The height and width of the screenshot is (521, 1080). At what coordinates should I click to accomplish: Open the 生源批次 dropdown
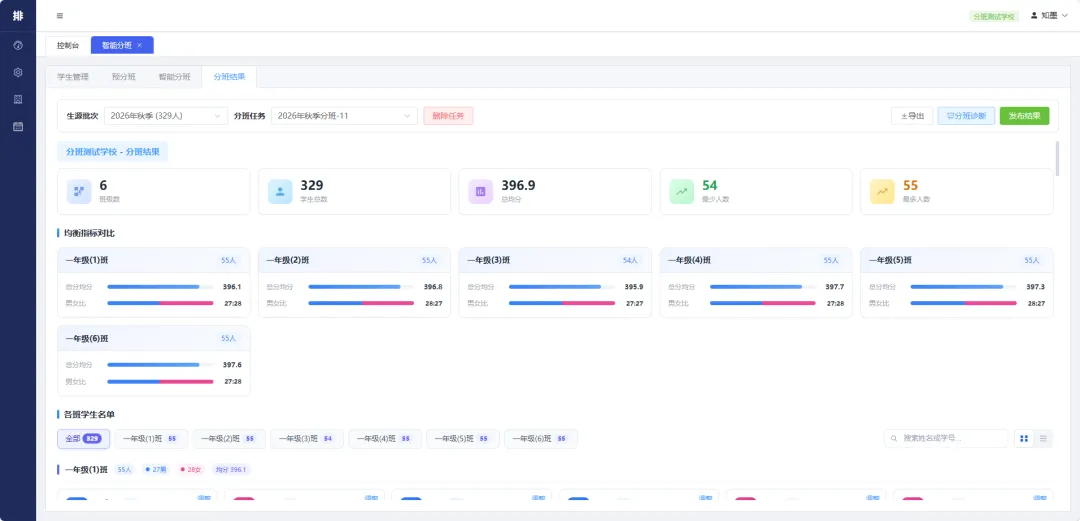tap(166, 116)
